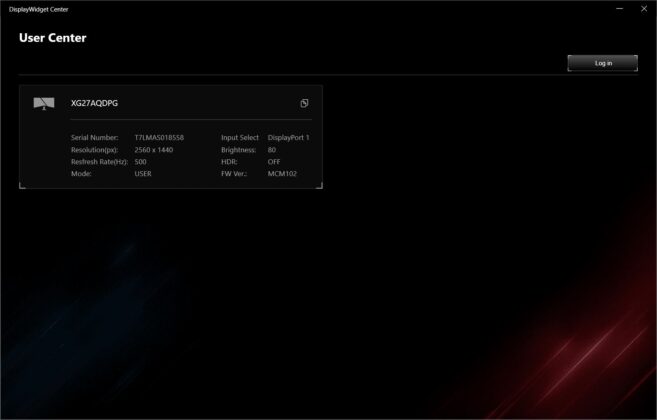
Task: Click the Input Select label
Action: (x=240, y=137)
